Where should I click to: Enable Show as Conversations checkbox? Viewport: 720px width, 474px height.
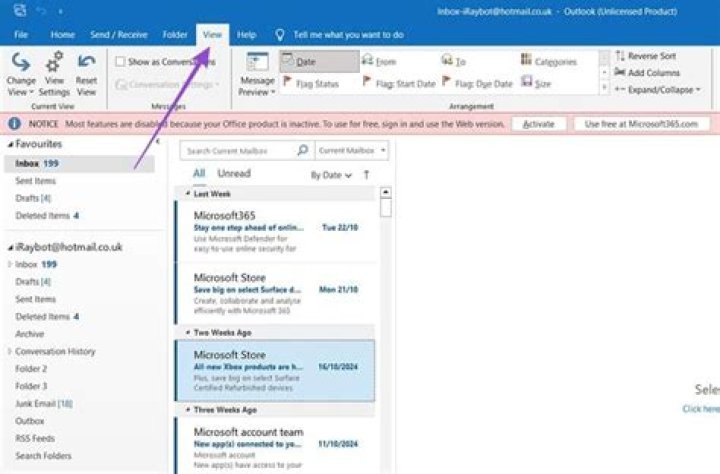120,62
